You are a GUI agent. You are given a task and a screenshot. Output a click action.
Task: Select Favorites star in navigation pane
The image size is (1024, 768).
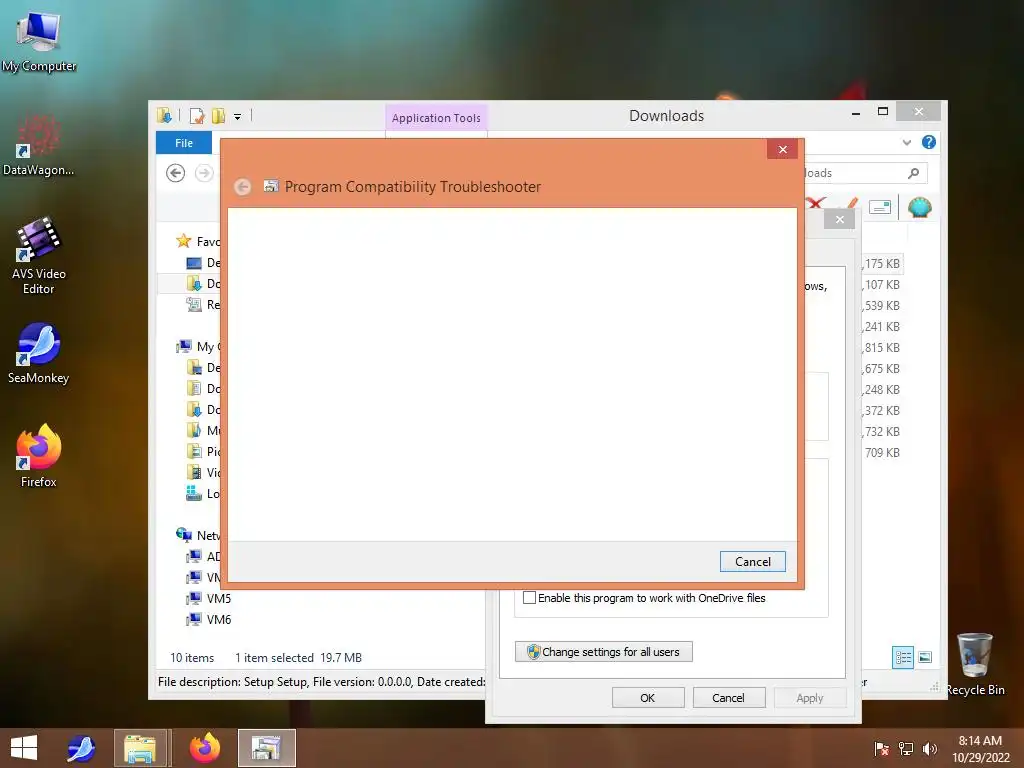(x=184, y=241)
